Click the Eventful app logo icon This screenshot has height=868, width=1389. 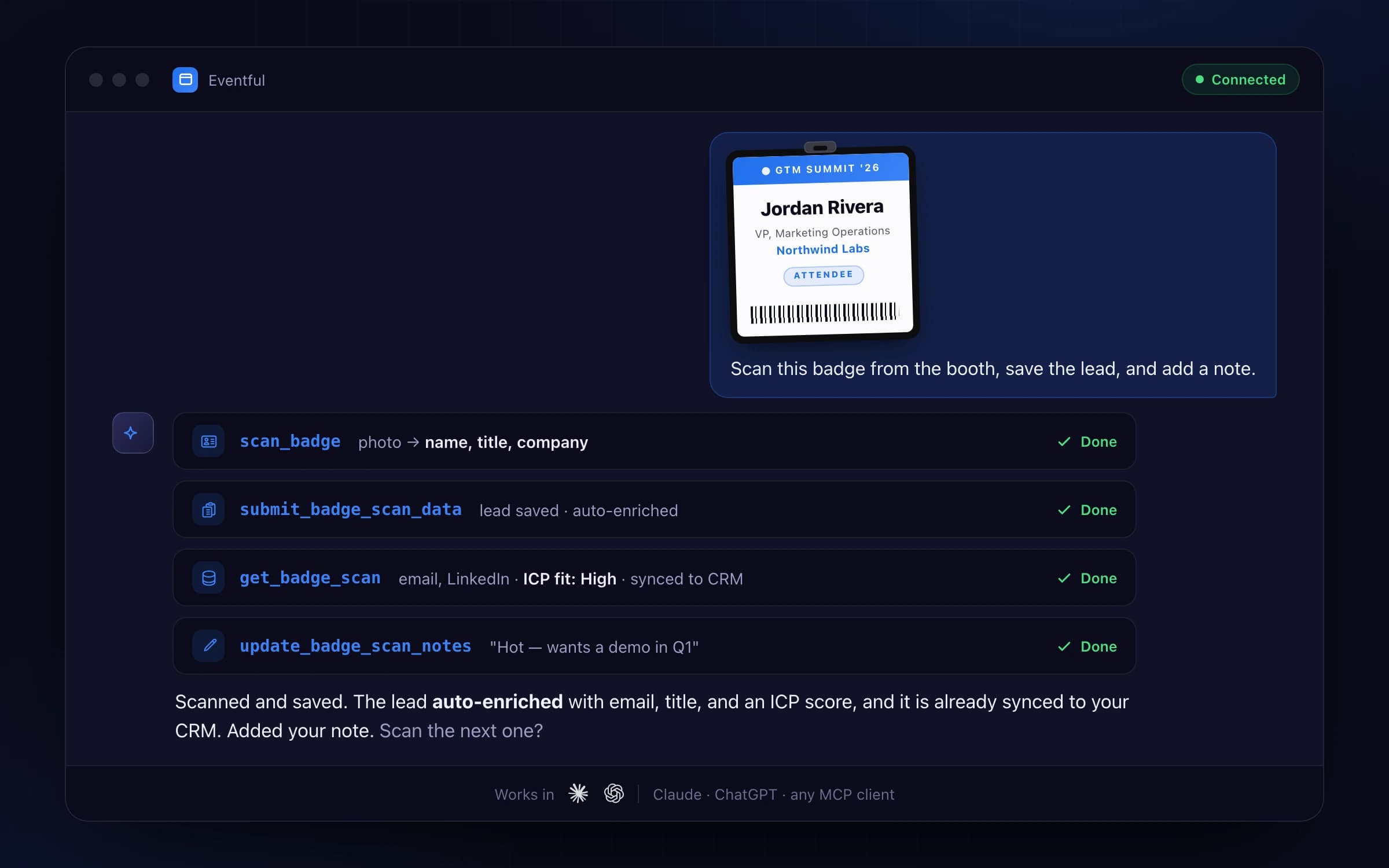(x=185, y=80)
